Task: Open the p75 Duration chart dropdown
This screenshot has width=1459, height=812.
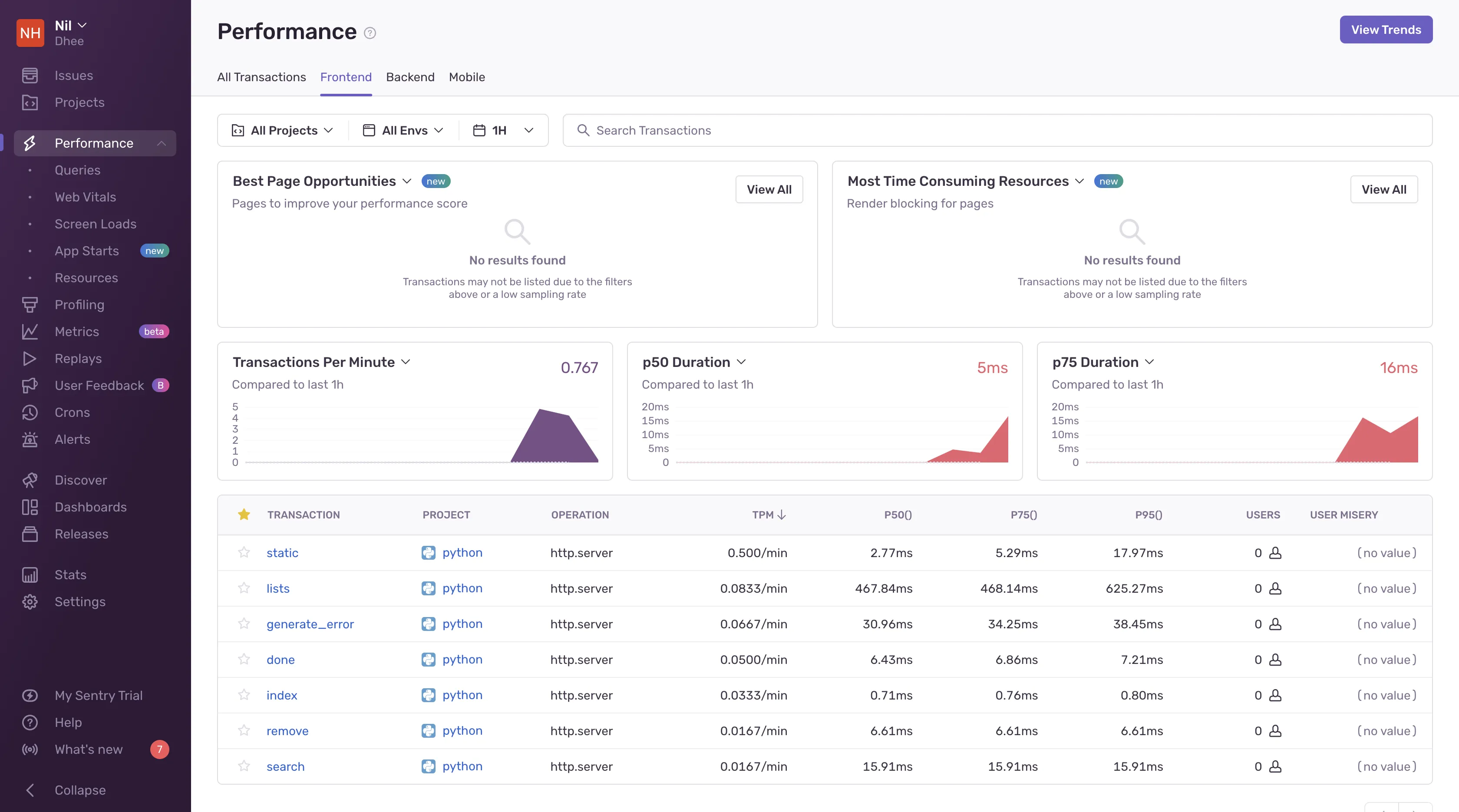Action: (1149, 362)
